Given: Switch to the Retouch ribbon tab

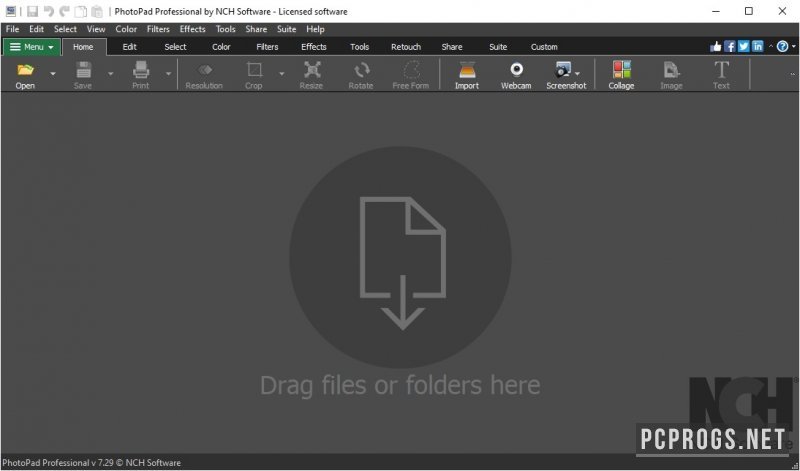Looking at the screenshot, I should pos(406,47).
